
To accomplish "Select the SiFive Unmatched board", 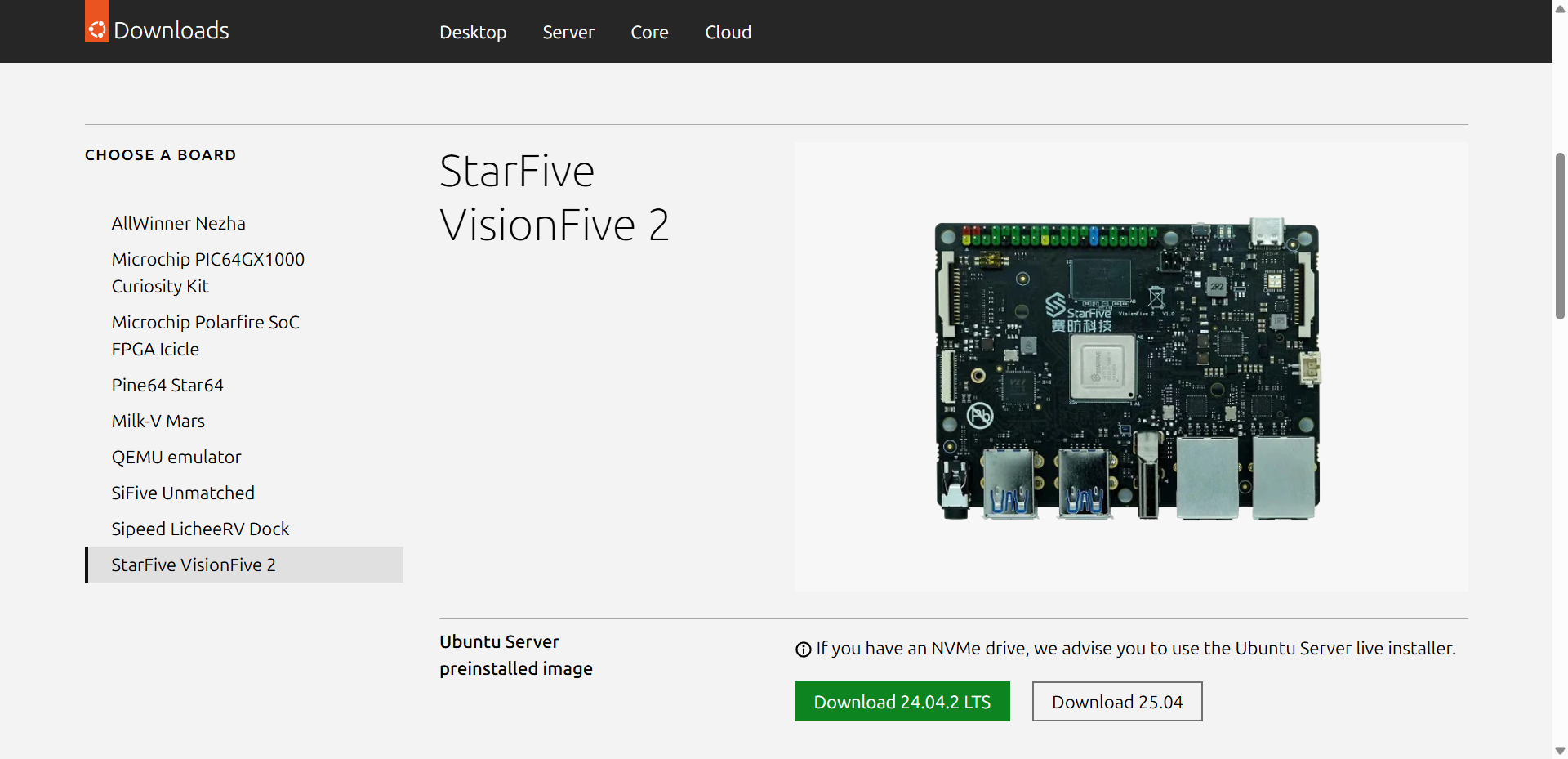I will (x=183, y=493).
